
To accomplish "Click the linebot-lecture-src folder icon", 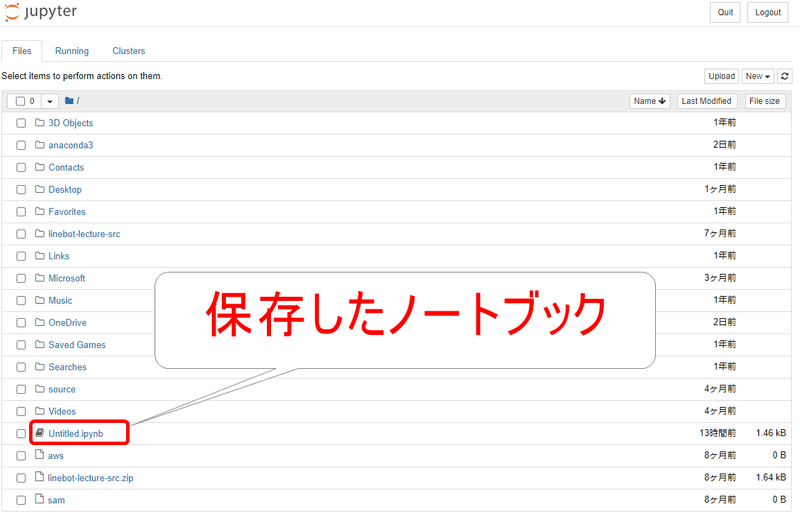I will (x=40, y=233).
